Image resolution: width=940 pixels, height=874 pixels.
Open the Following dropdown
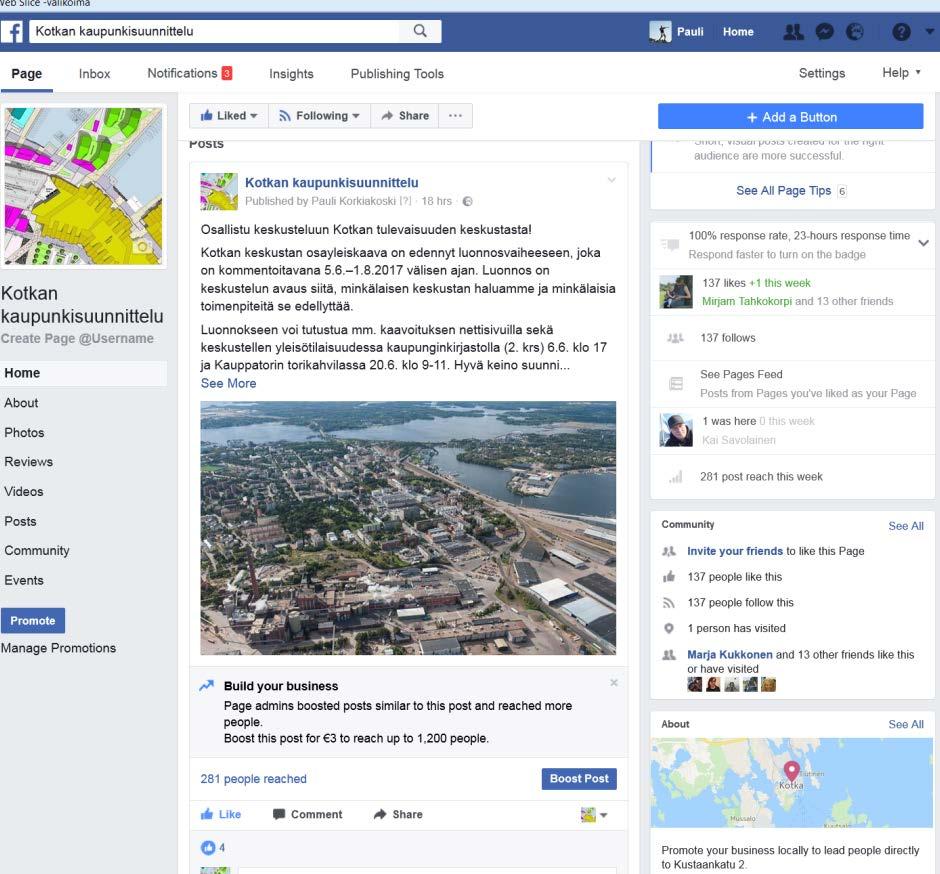tap(319, 116)
